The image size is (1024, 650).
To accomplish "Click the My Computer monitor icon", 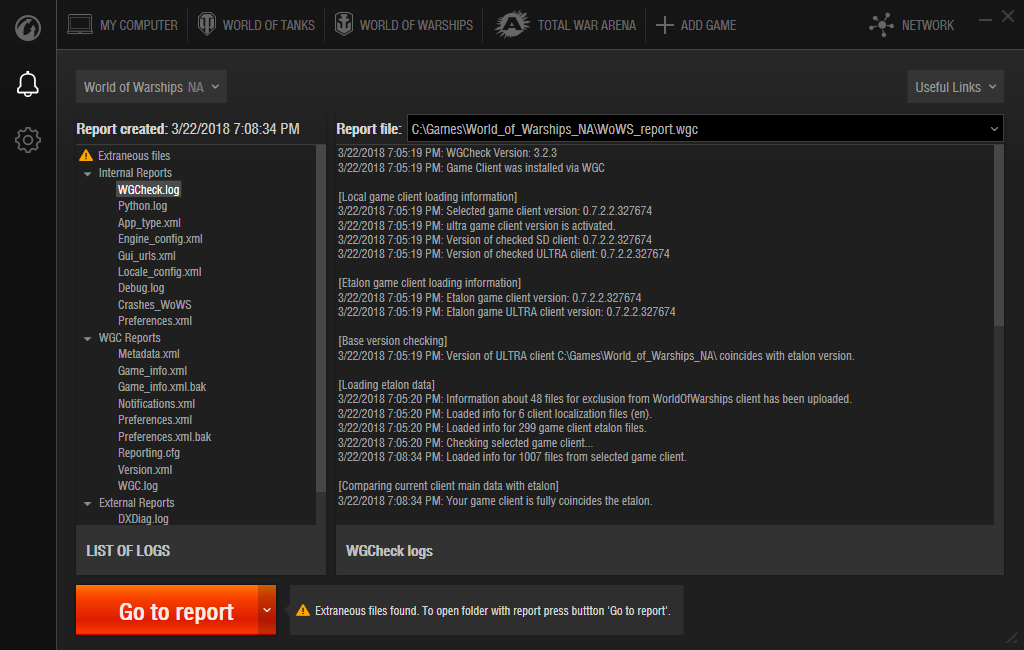I will pos(80,25).
